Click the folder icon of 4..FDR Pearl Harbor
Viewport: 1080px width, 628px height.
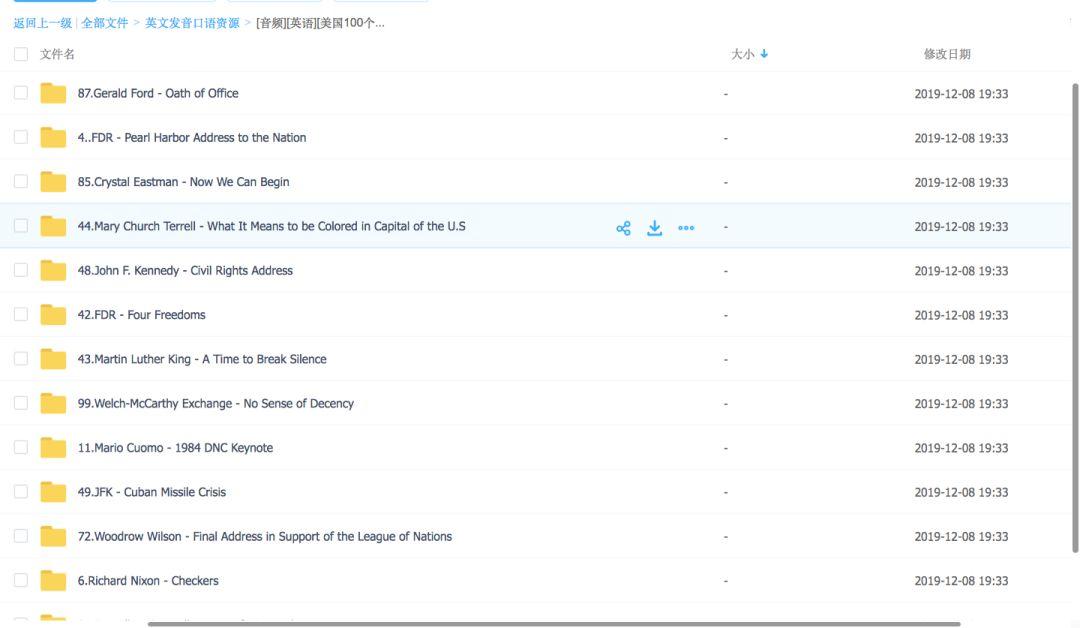click(x=53, y=137)
